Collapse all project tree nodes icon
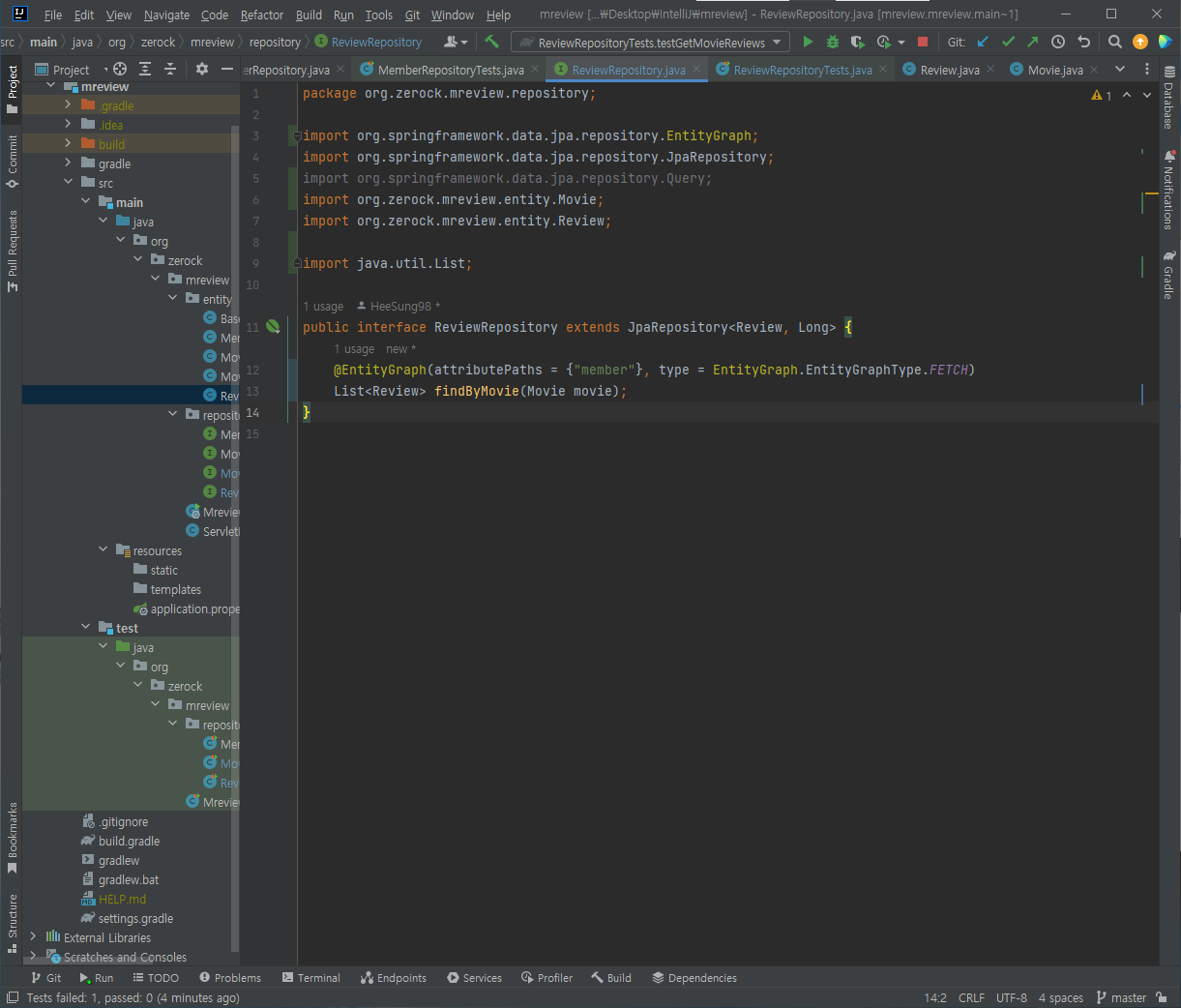Screen dimensions: 1181x1008 point(170,69)
